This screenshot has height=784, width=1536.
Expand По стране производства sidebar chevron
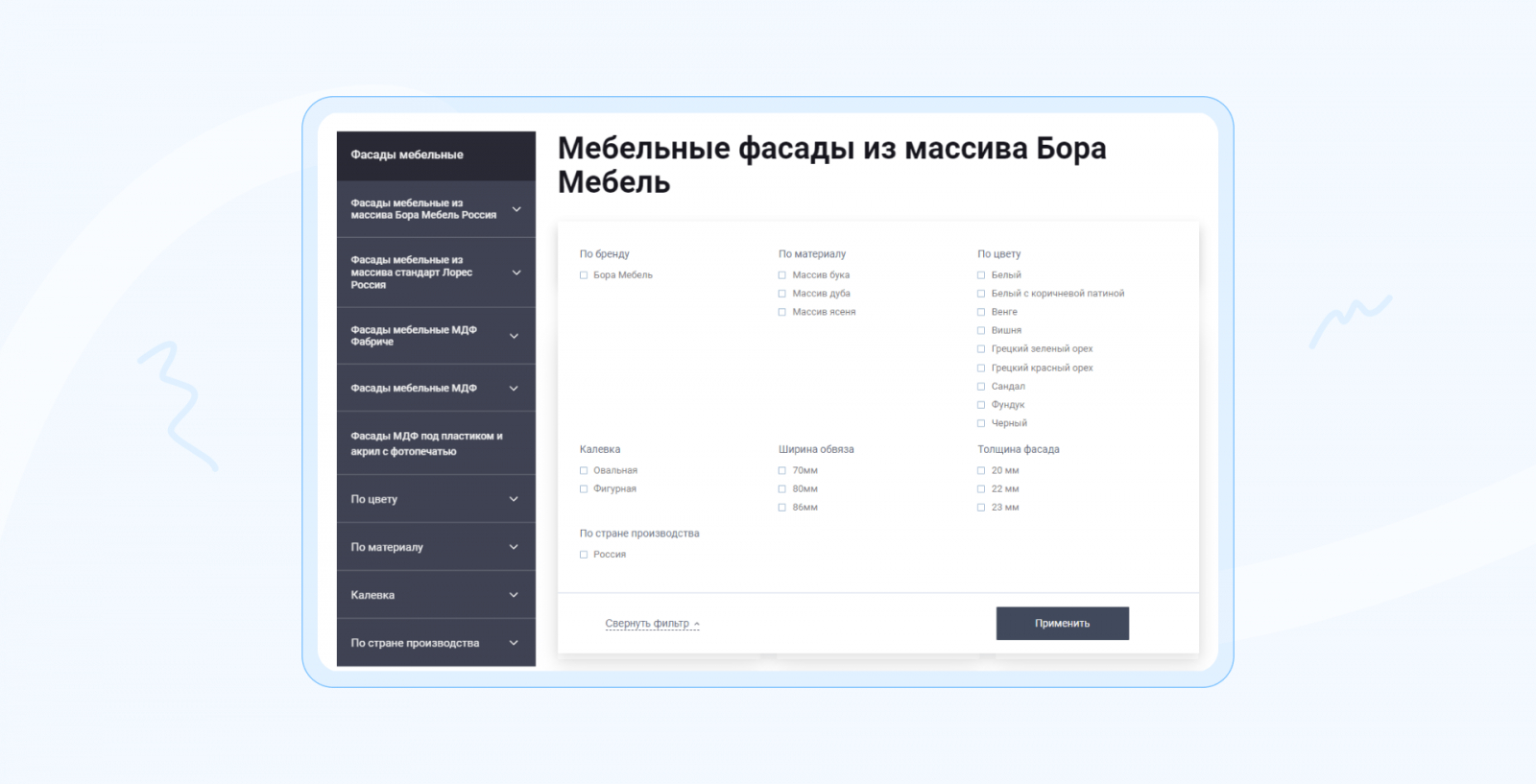tap(515, 643)
